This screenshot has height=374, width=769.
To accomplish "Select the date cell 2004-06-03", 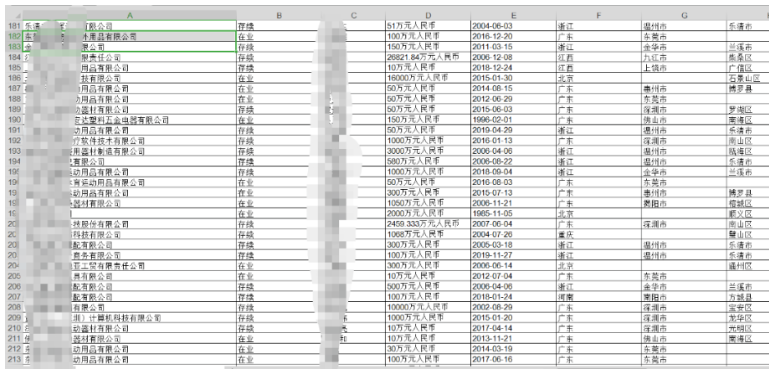I will click(x=513, y=26).
